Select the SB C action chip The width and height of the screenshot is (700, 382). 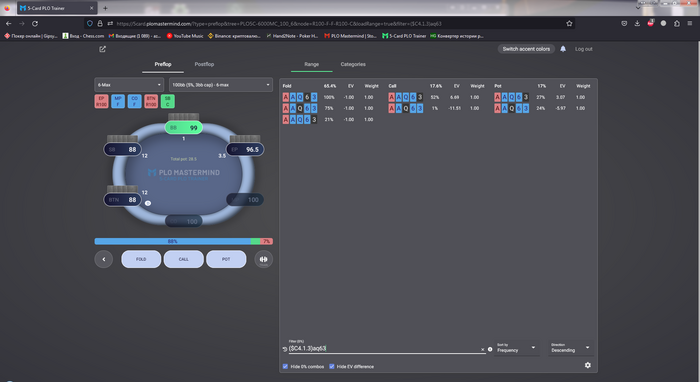click(167, 101)
